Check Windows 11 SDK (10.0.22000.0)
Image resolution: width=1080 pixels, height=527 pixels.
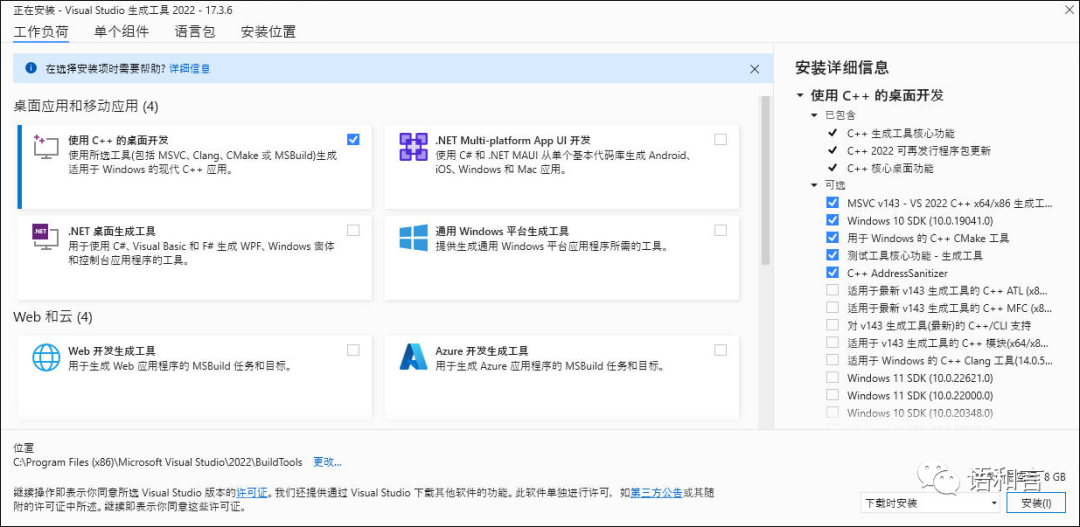pyautogui.click(x=832, y=395)
